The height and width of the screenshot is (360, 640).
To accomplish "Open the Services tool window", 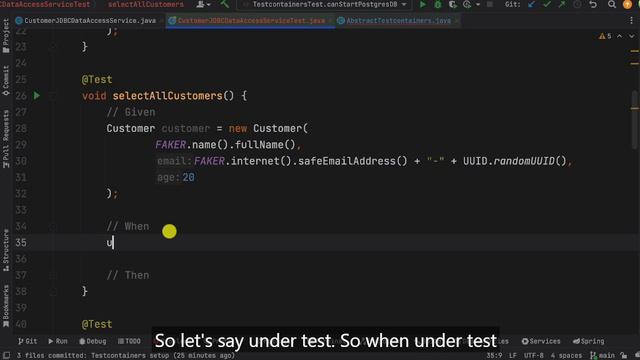I will (541, 341).
